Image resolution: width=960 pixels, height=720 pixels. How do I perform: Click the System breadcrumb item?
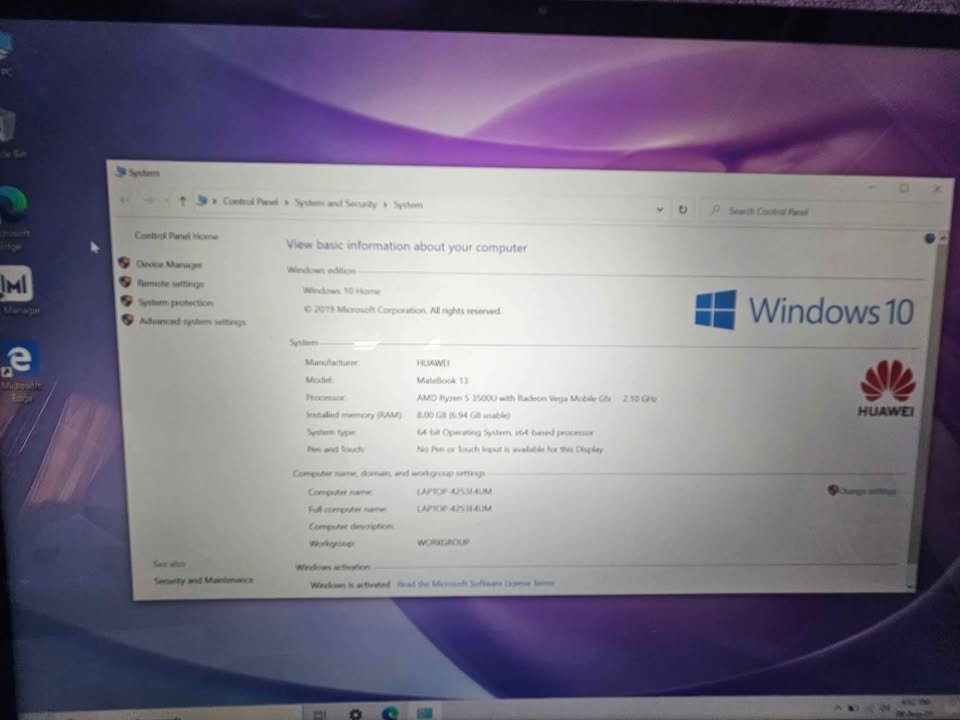coord(408,204)
